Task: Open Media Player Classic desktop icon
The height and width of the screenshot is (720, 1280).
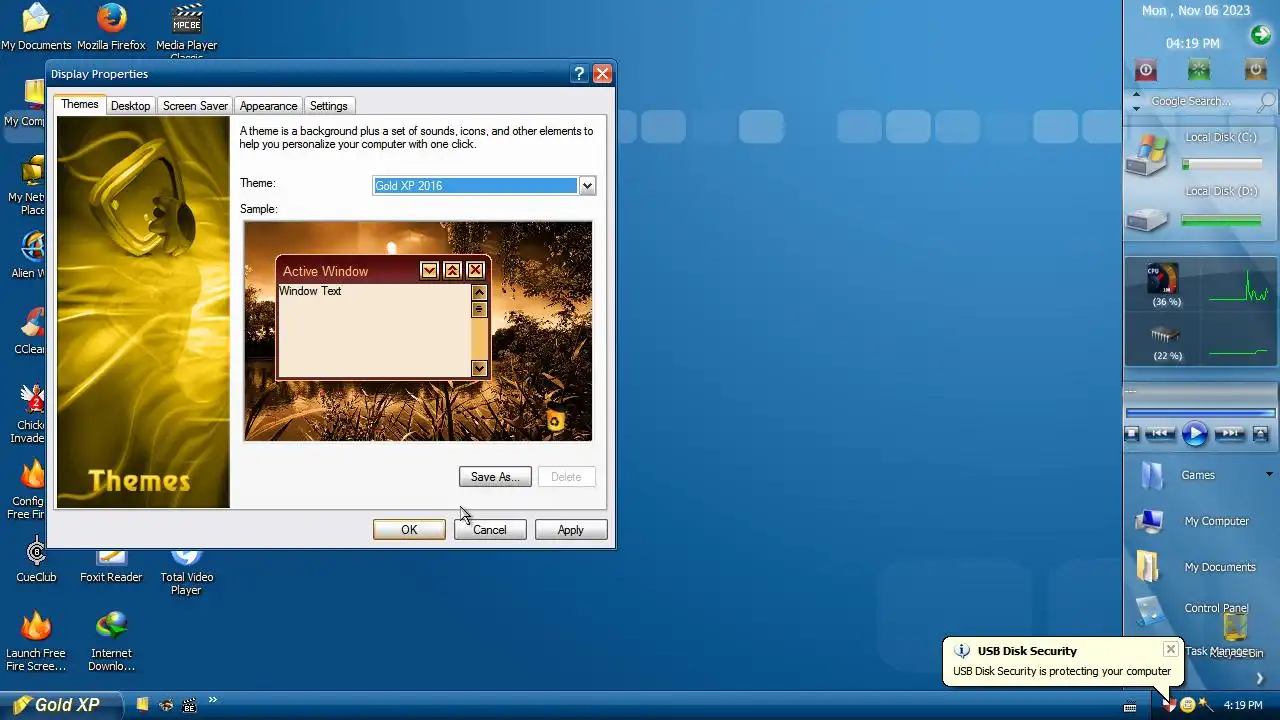Action: 186,27
